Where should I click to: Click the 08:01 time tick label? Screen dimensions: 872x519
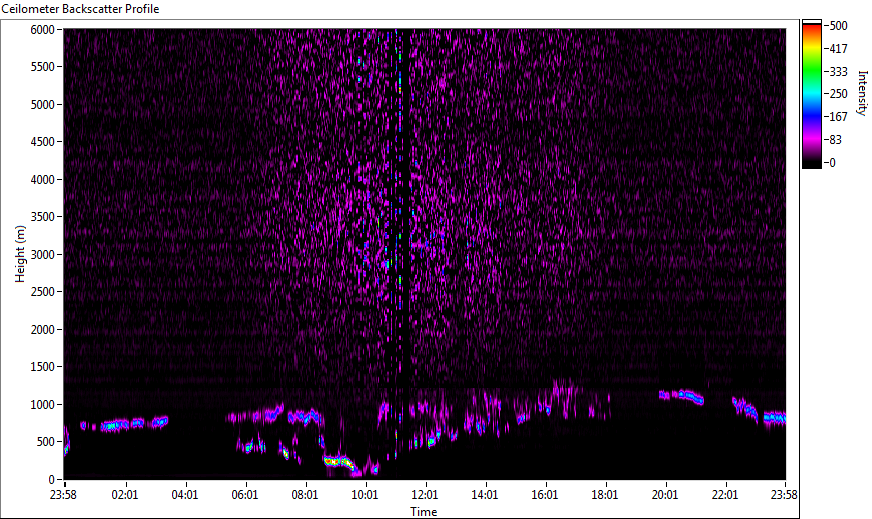(x=305, y=495)
